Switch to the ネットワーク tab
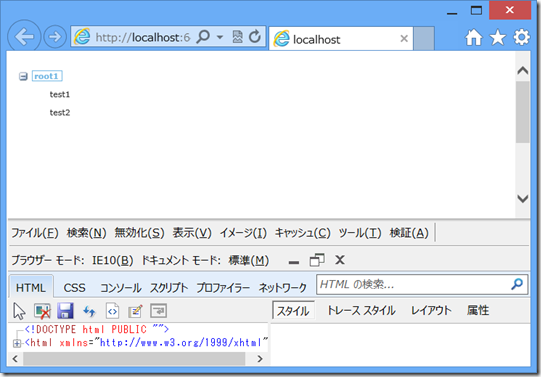Screen dimensions: 541x377 point(283,287)
